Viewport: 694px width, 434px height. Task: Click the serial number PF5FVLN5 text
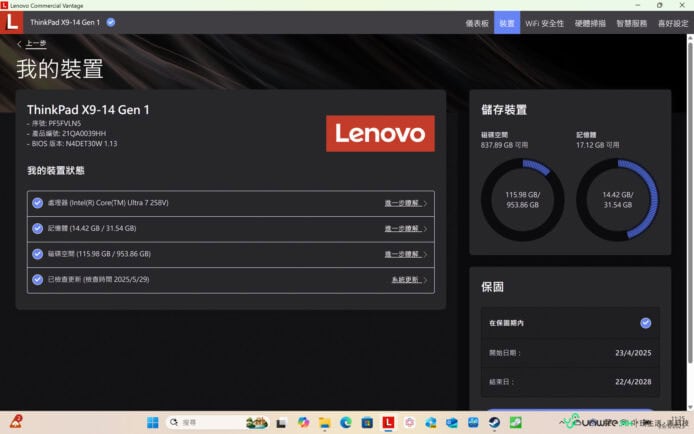pyautogui.click(x=54, y=123)
